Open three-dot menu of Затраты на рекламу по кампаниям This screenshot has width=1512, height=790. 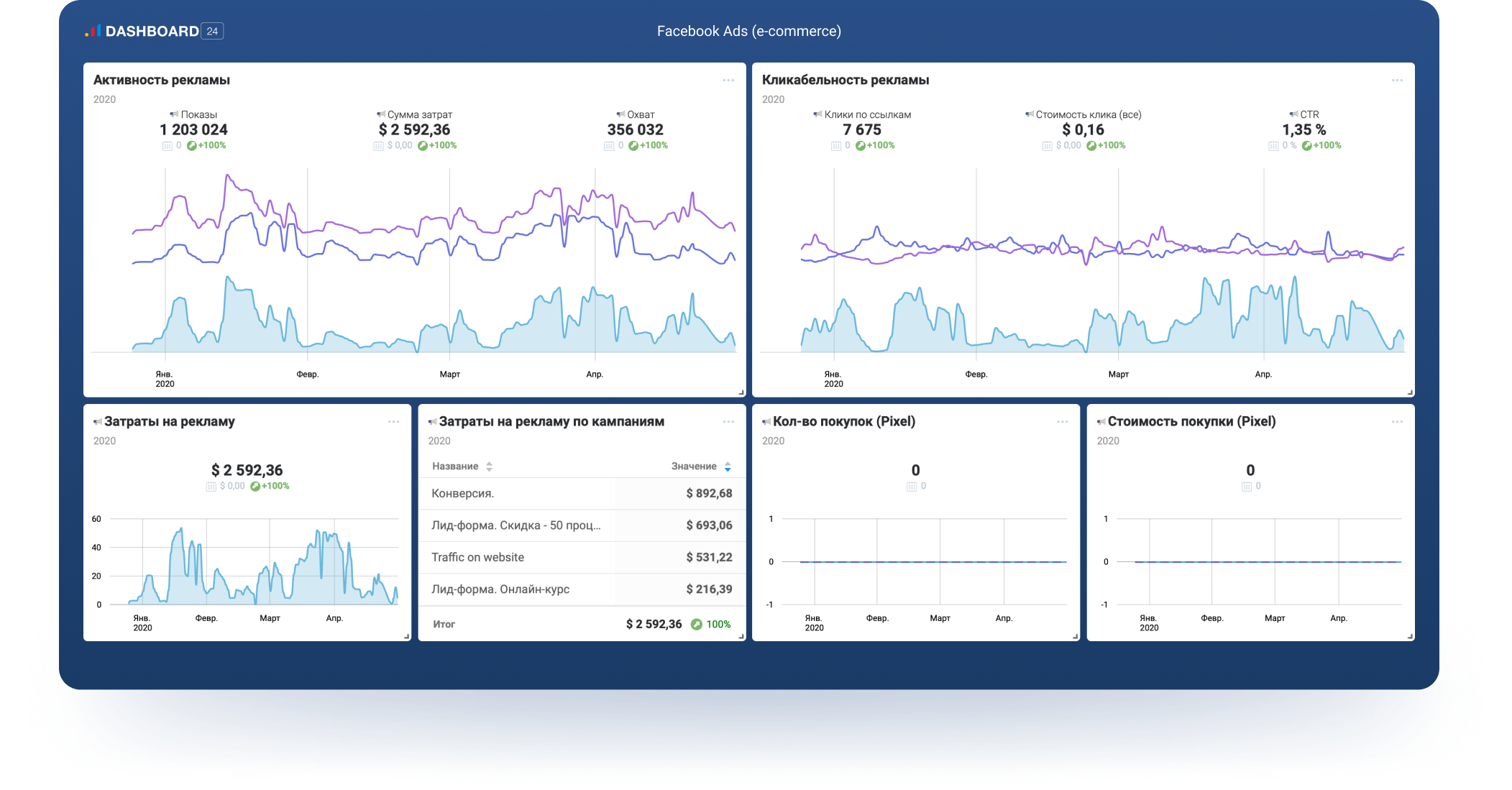pos(728,422)
